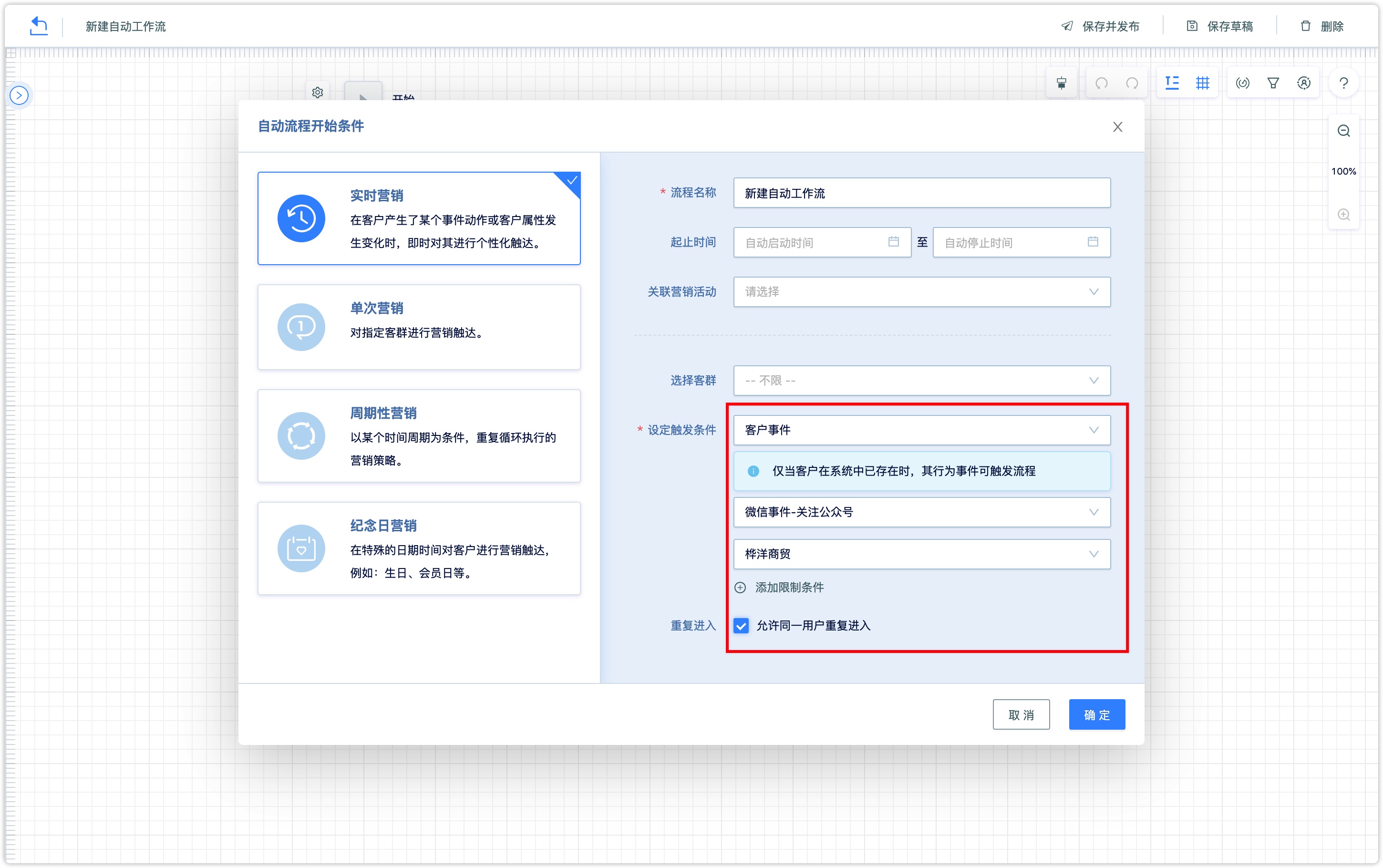The width and height of the screenshot is (1383, 868).
Task: Select the 实时营销 card
Action: coord(419,218)
